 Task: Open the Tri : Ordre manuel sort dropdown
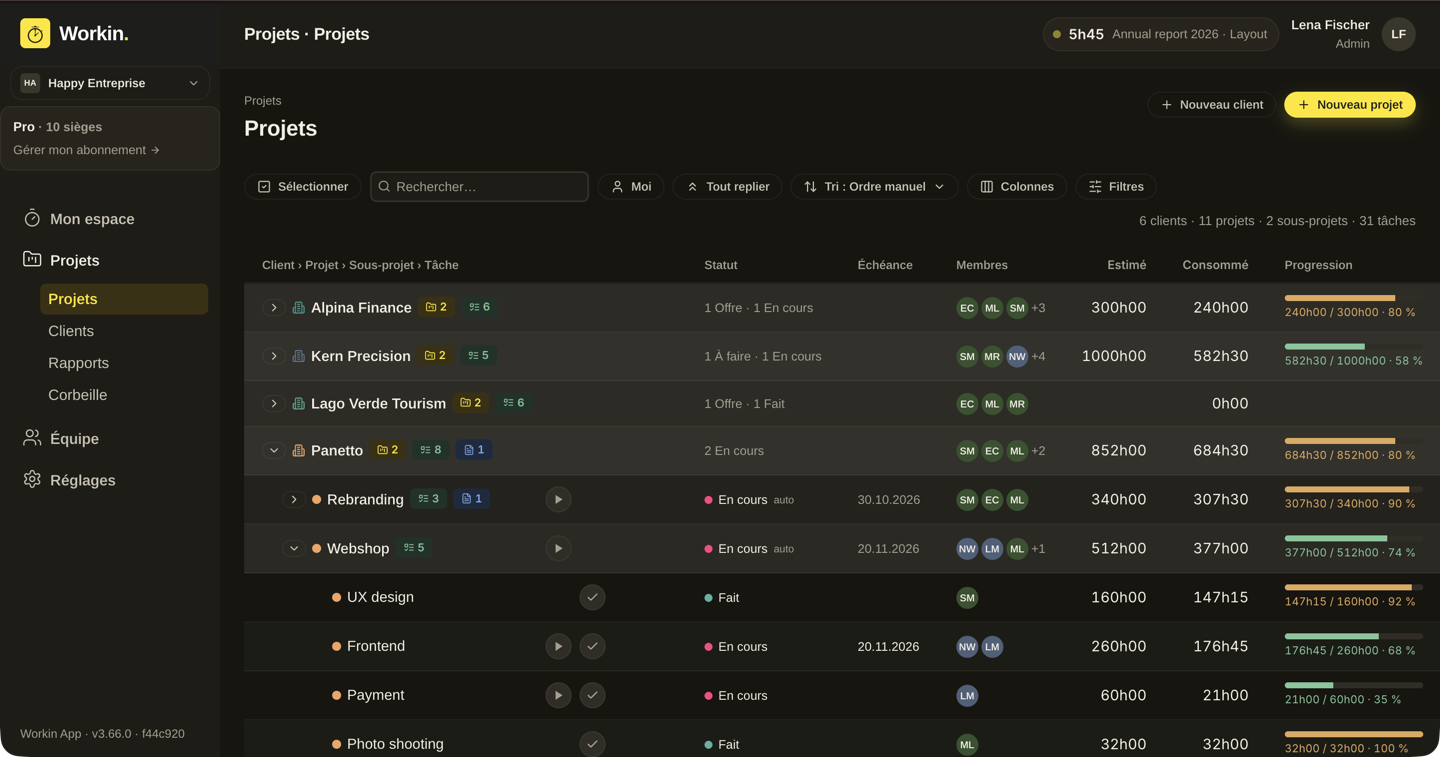pyautogui.click(x=874, y=187)
